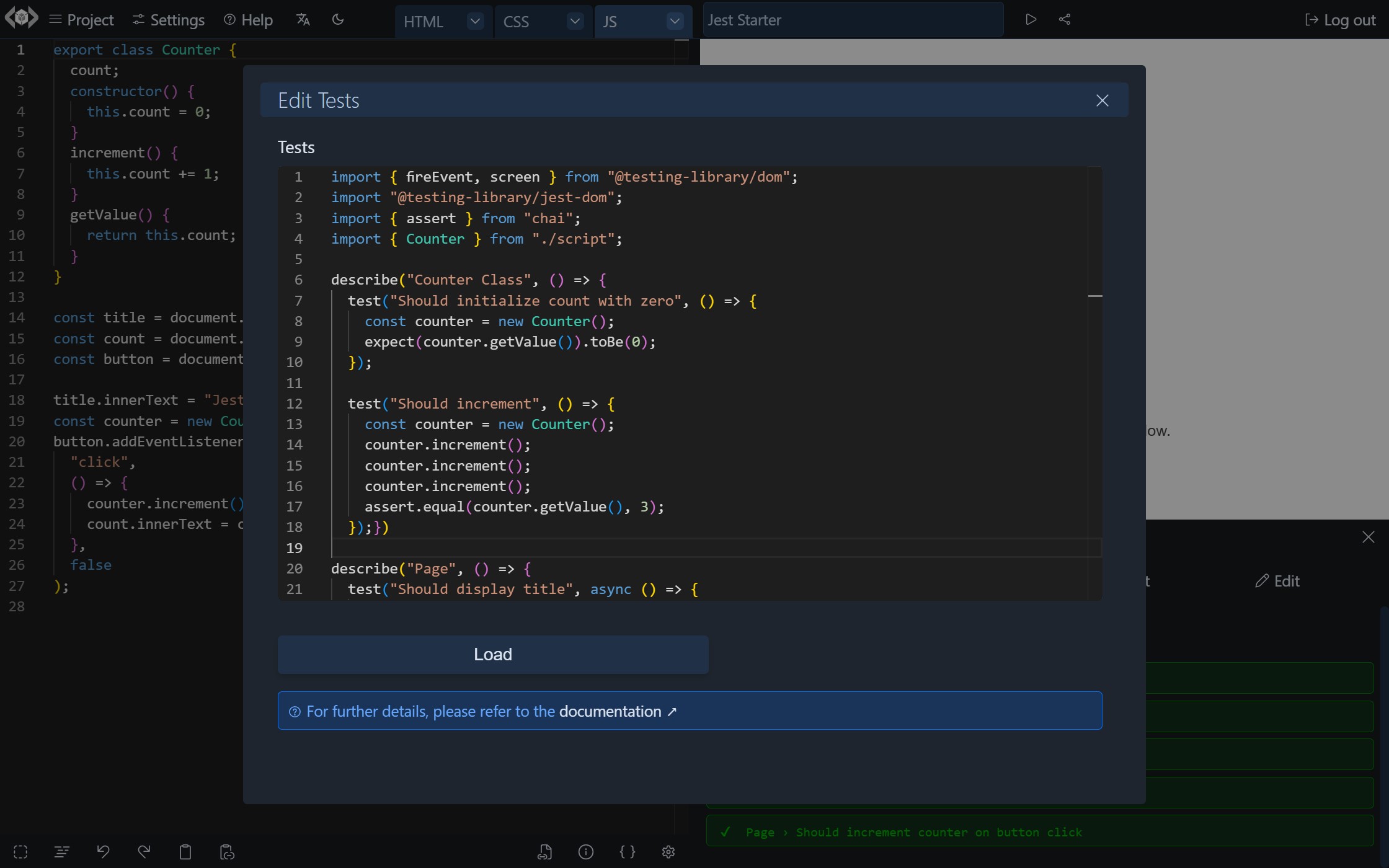1389x868 pixels.
Task: Enable test editing via the Edit pencil
Action: pyautogui.click(x=1278, y=580)
